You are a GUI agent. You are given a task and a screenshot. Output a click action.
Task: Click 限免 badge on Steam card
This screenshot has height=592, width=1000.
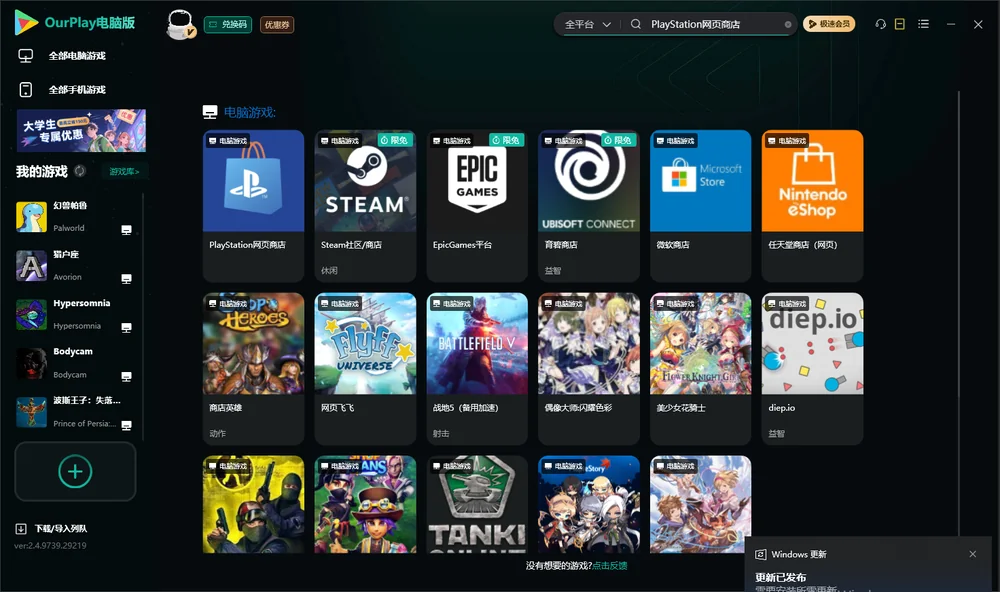pyautogui.click(x=395, y=140)
